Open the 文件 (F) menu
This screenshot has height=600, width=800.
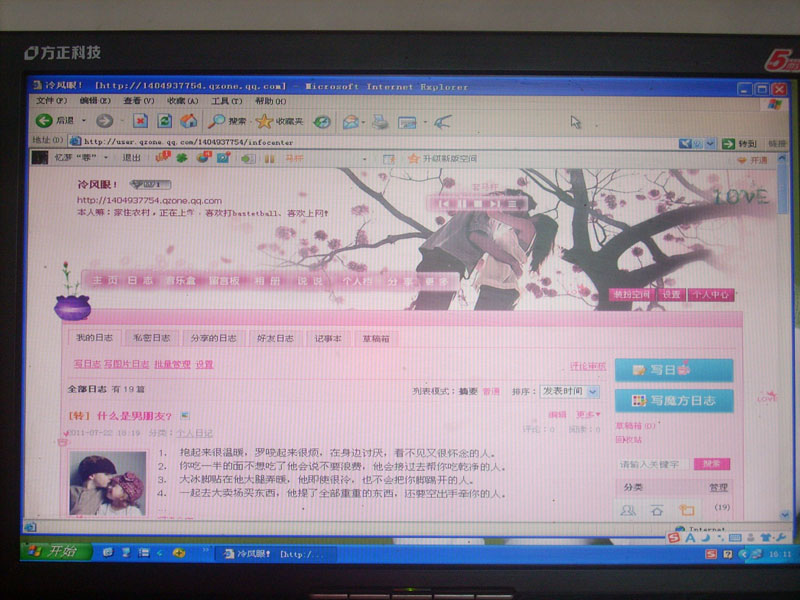(x=51, y=101)
